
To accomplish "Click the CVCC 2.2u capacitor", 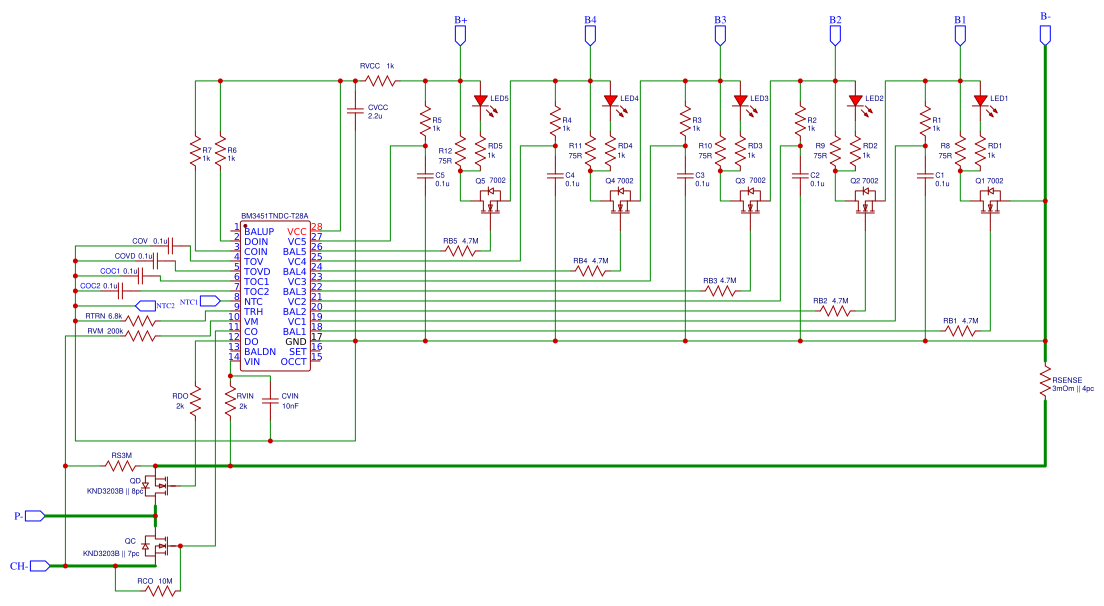I will point(354,110).
